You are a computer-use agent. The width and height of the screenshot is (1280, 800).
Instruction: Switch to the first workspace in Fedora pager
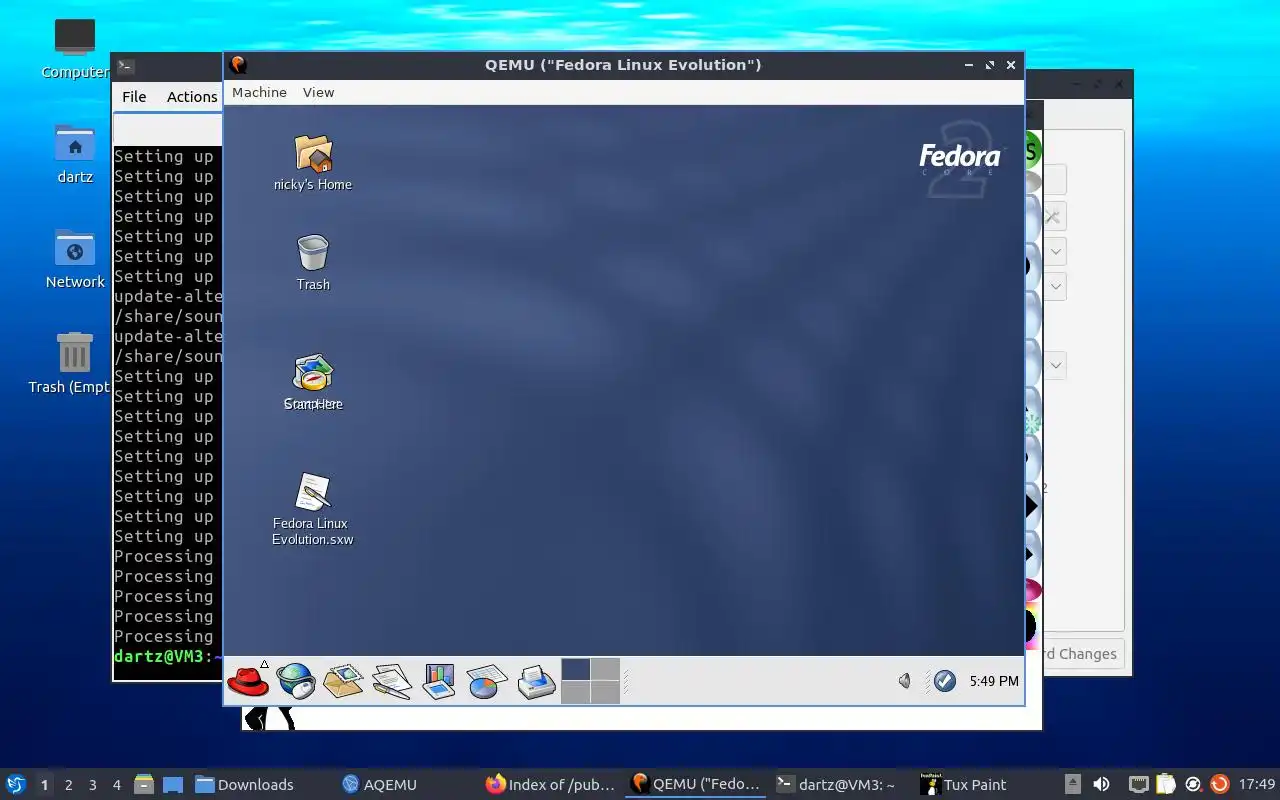pyautogui.click(x=575, y=669)
